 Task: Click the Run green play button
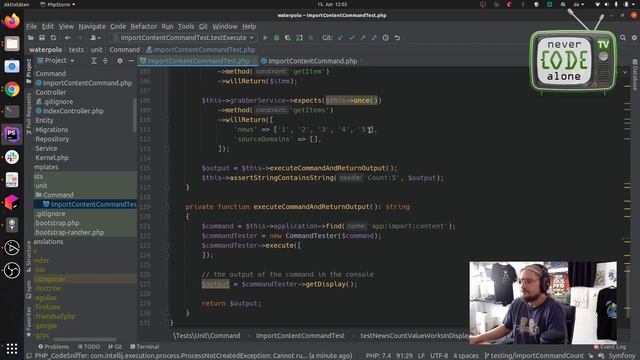click(265, 38)
